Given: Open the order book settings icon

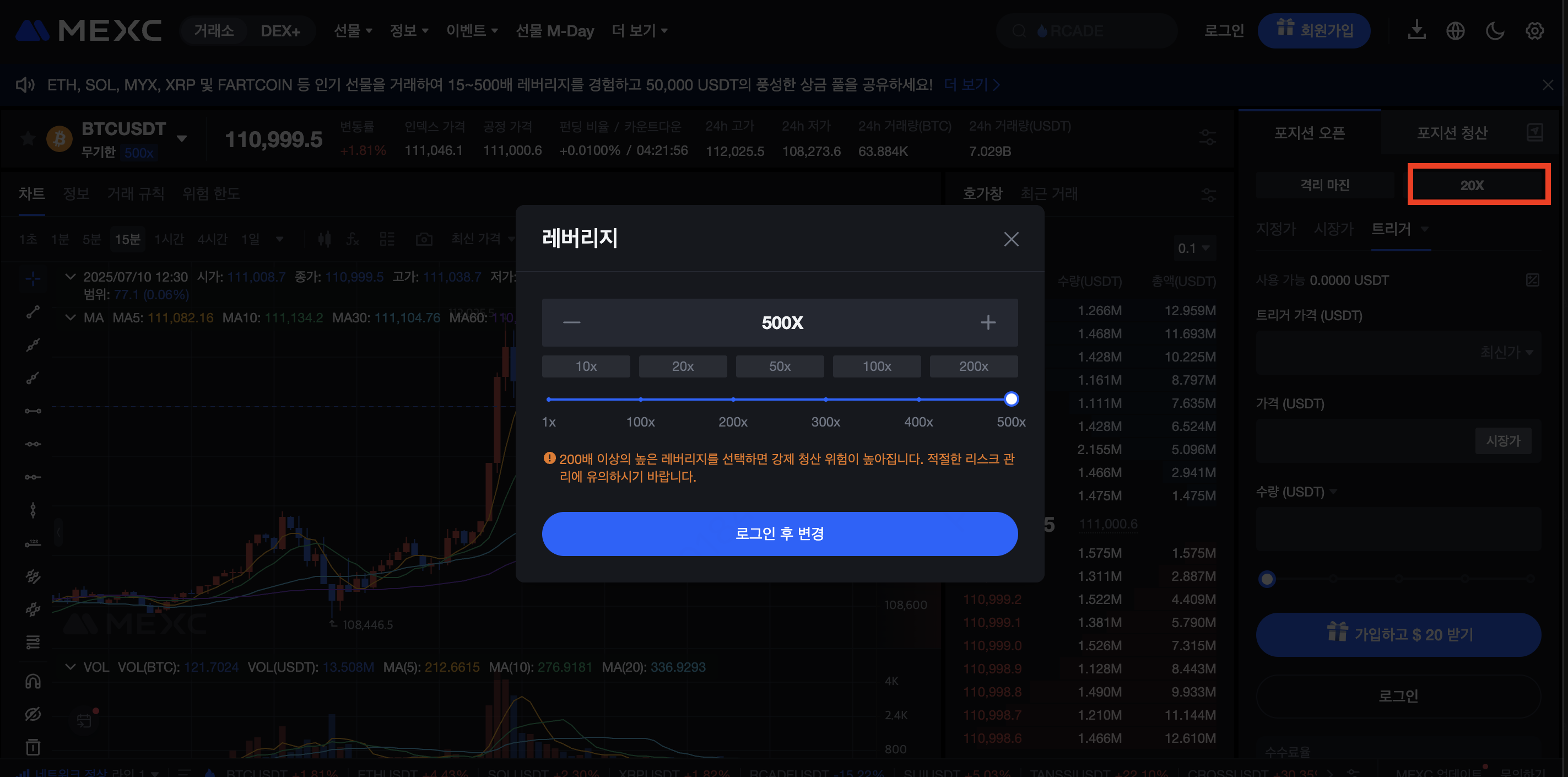Looking at the screenshot, I should click(1208, 195).
